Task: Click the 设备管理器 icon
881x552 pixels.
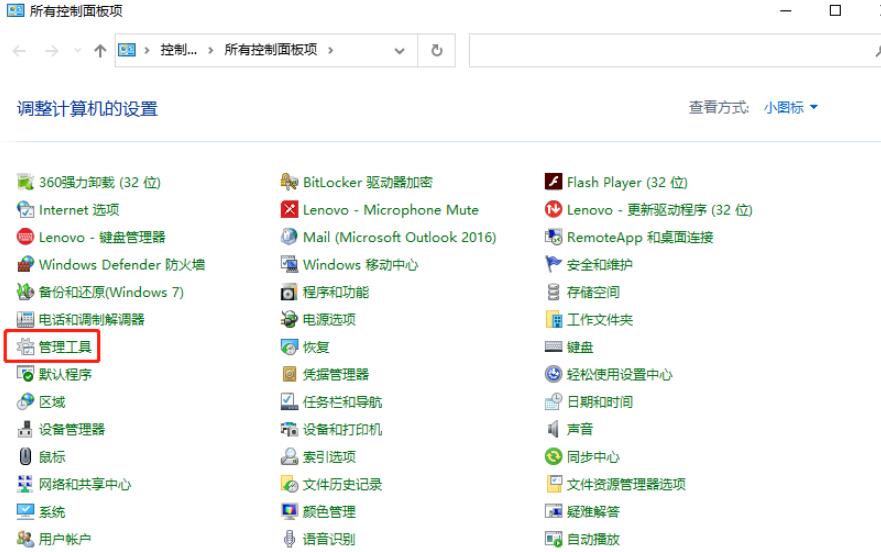Action: click(x=25, y=429)
